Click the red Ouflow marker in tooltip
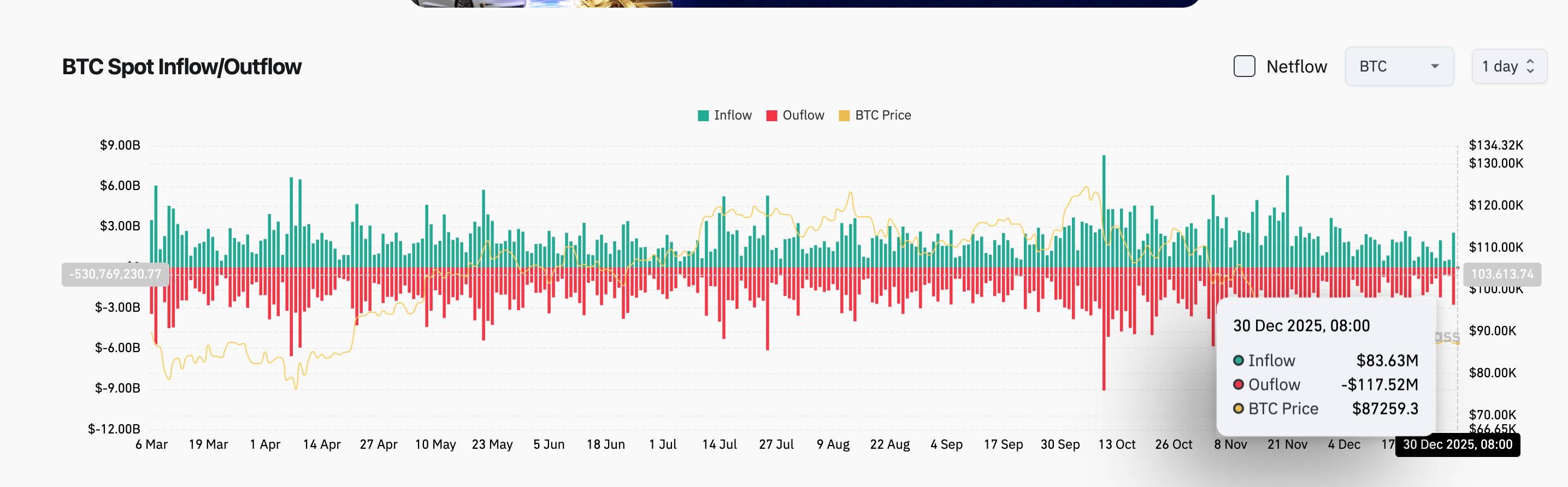Viewport: 1568px width, 487px height. (x=1238, y=385)
